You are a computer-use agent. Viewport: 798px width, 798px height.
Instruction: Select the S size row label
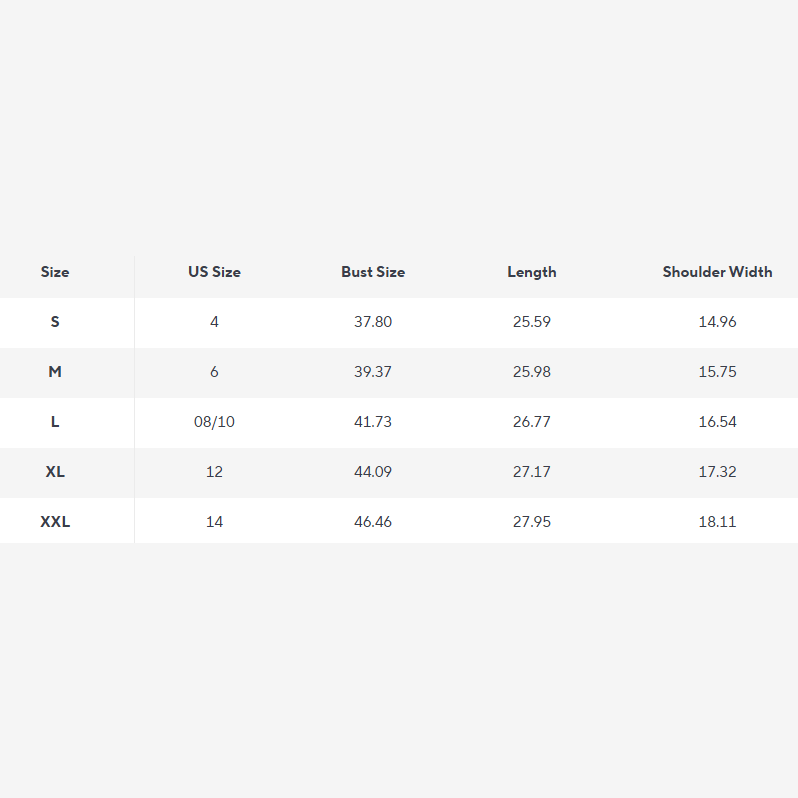[x=55, y=322]
